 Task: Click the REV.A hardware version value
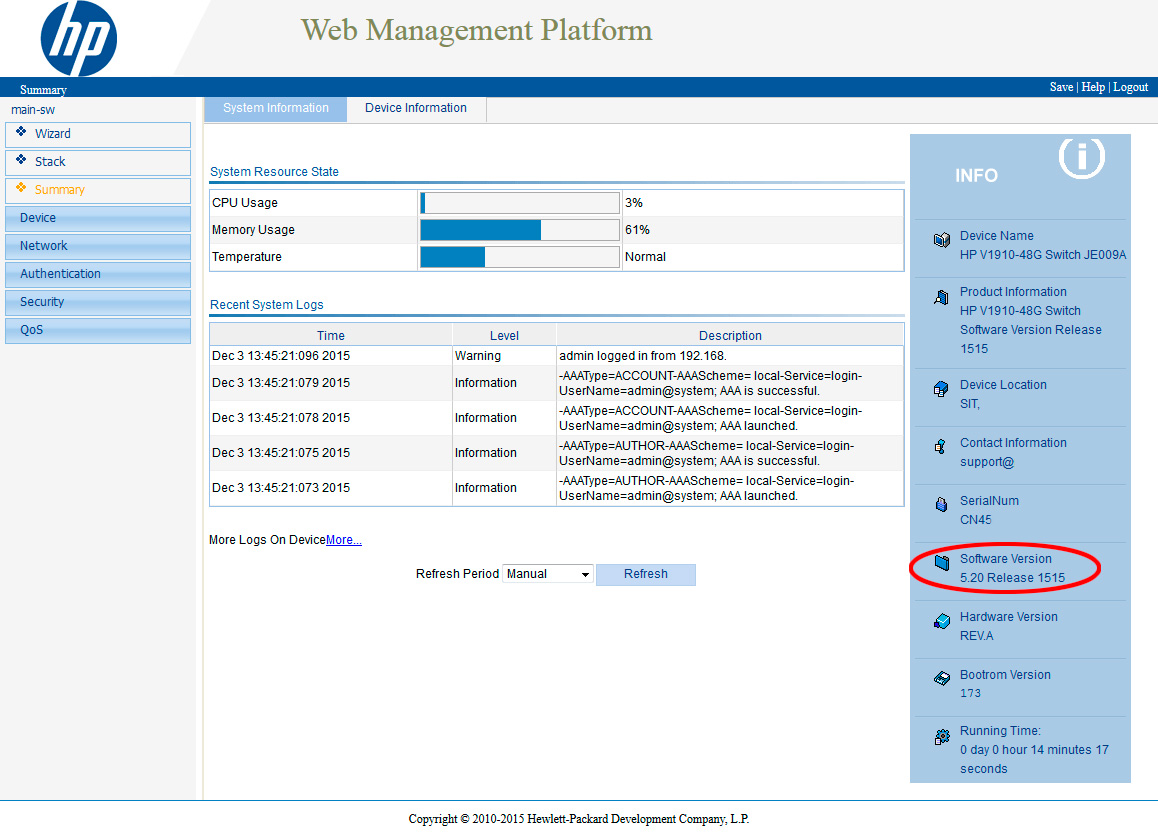(x=976, y=636)
